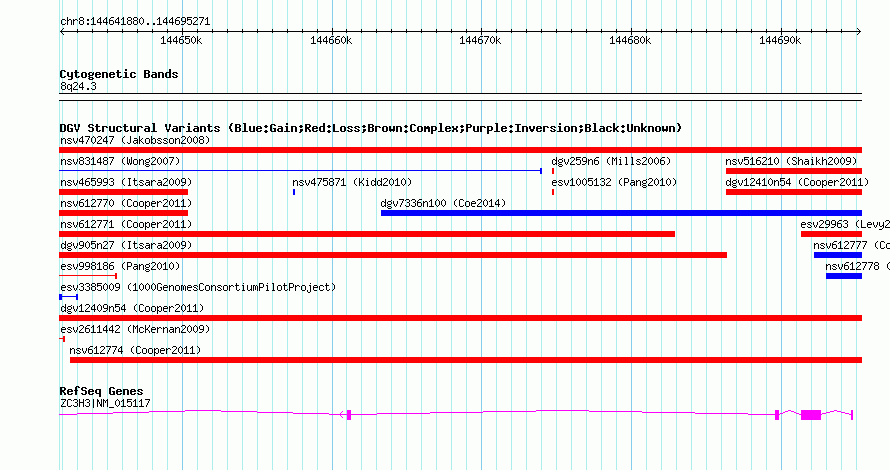Open nsv465993 (Itsara2009) variant label
The width and height of the screenshot is (890, 470).
pos(126,182)
